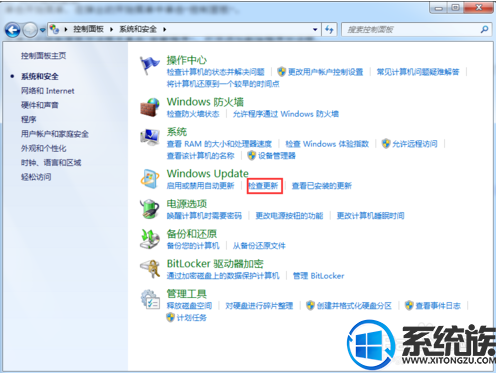Viewport: 496px width, 373px height.
Task: Open the 系统 heading link
Action: (177, 132)
